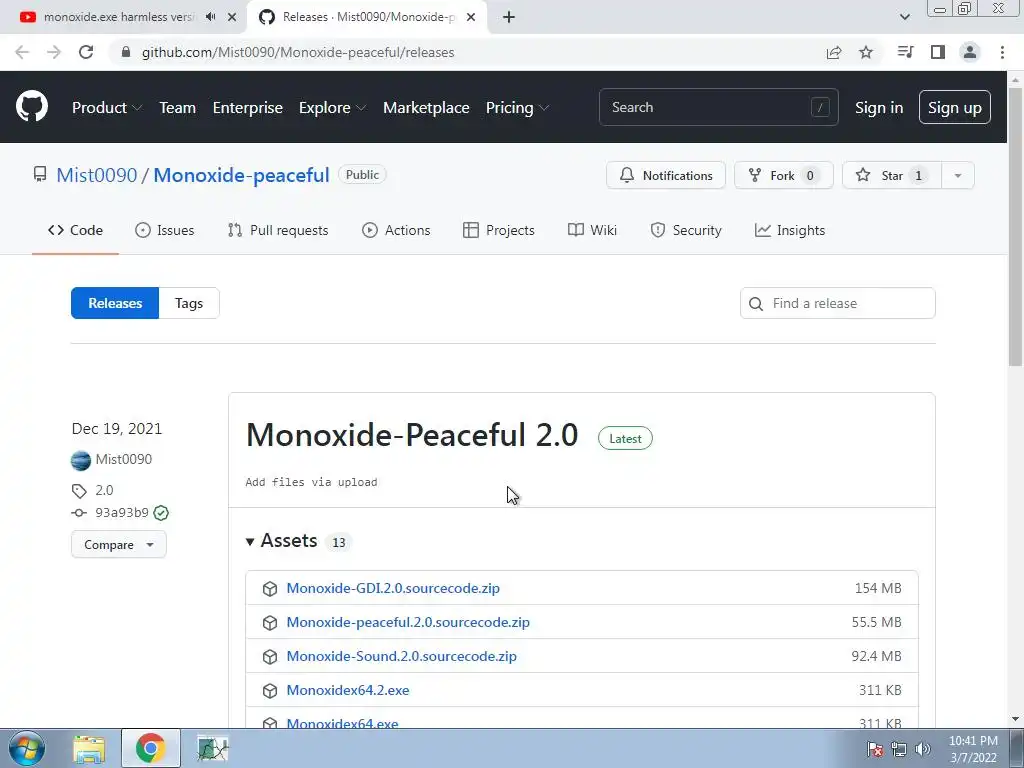Star the repository with the Star button

(x=892, y=175)
